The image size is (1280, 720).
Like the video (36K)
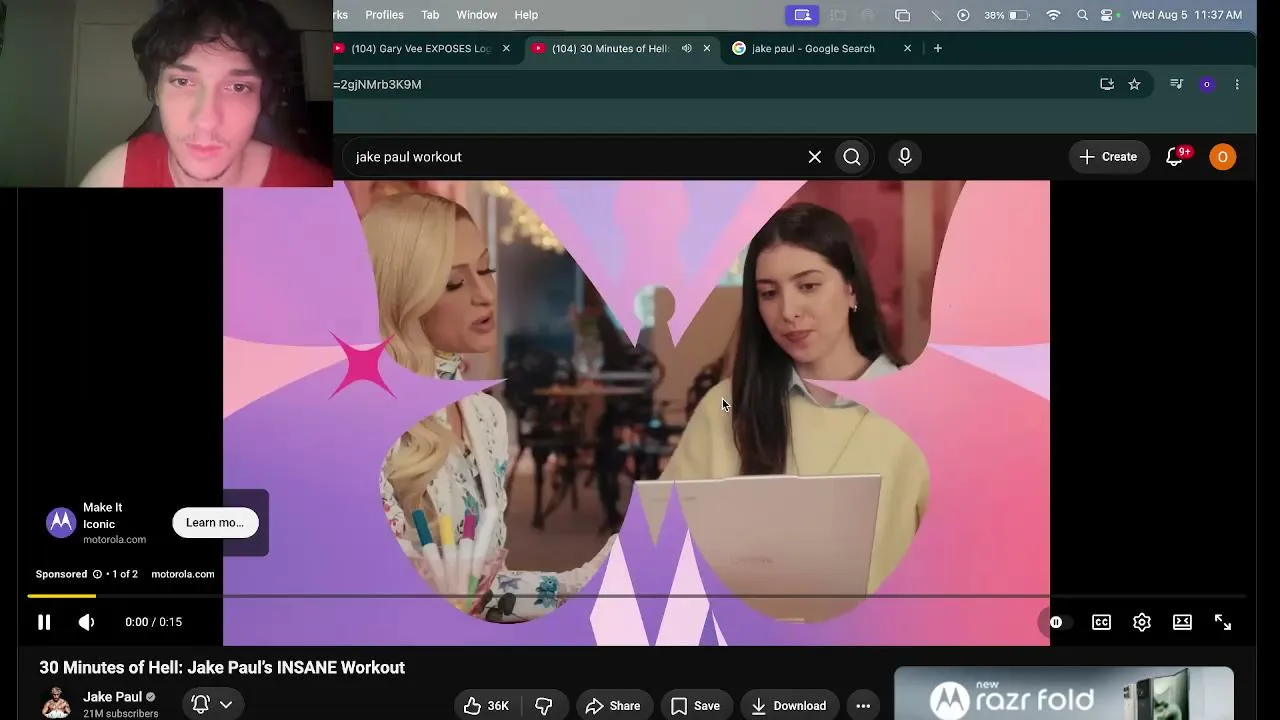click(x=487, y=706)
